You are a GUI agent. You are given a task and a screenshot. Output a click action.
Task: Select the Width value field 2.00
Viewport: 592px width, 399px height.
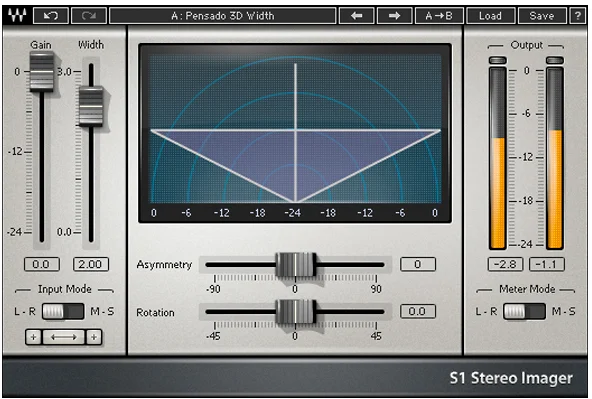[91, 264]
